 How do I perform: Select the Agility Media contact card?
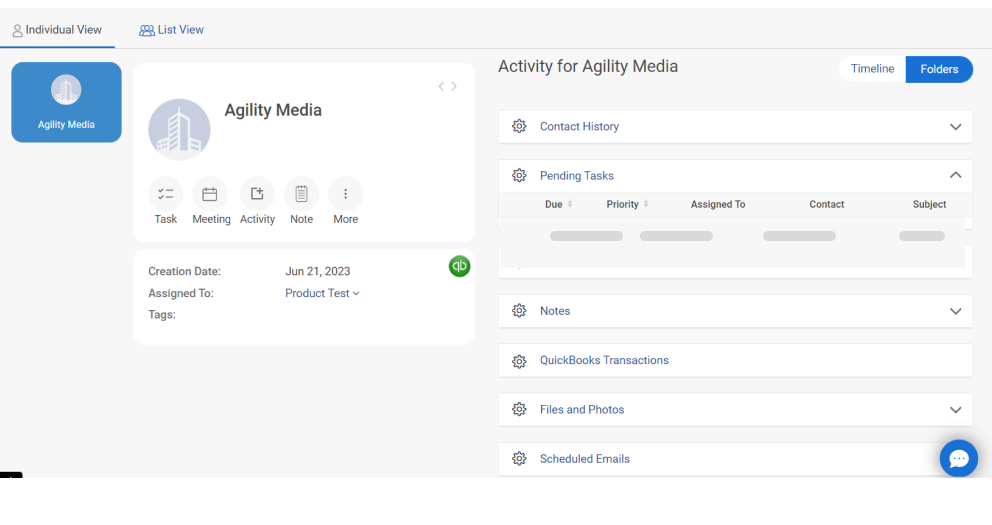(66, 102)
